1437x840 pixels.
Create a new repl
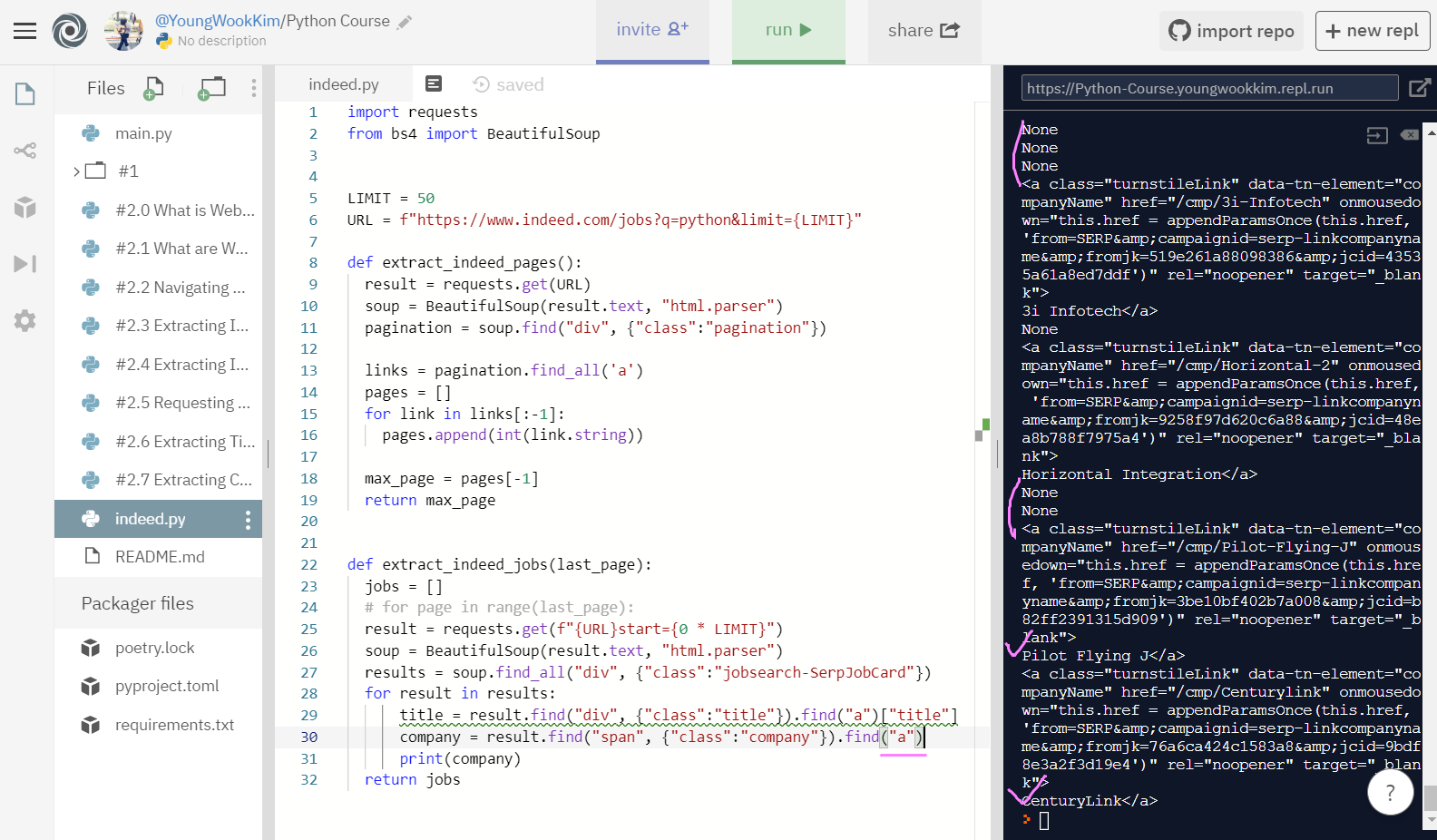[1373, 31]
